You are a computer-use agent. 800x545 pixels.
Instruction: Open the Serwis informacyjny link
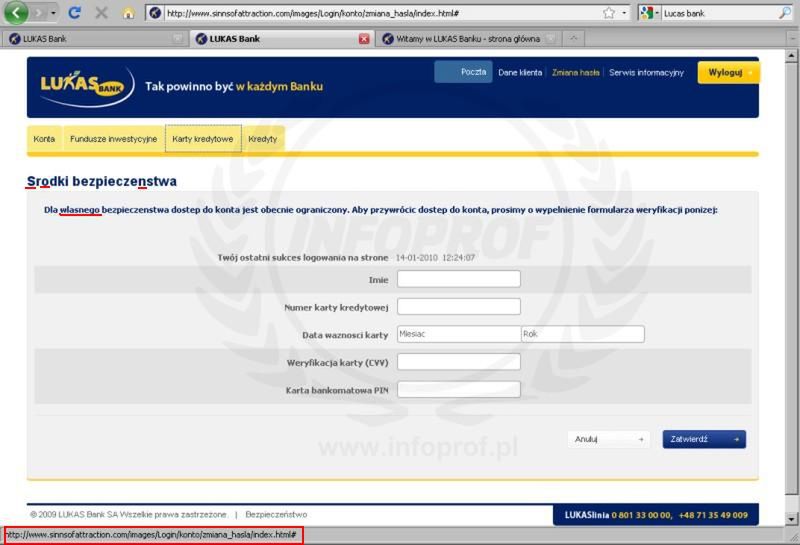(646, 72)
